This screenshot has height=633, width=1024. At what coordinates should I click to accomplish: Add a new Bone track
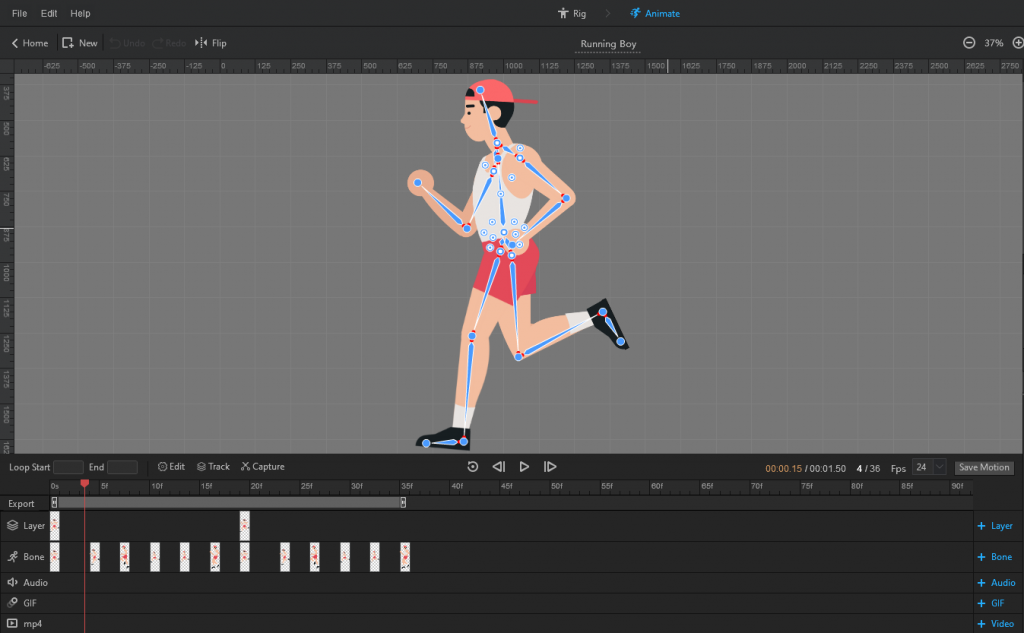[x=994, y=557]
